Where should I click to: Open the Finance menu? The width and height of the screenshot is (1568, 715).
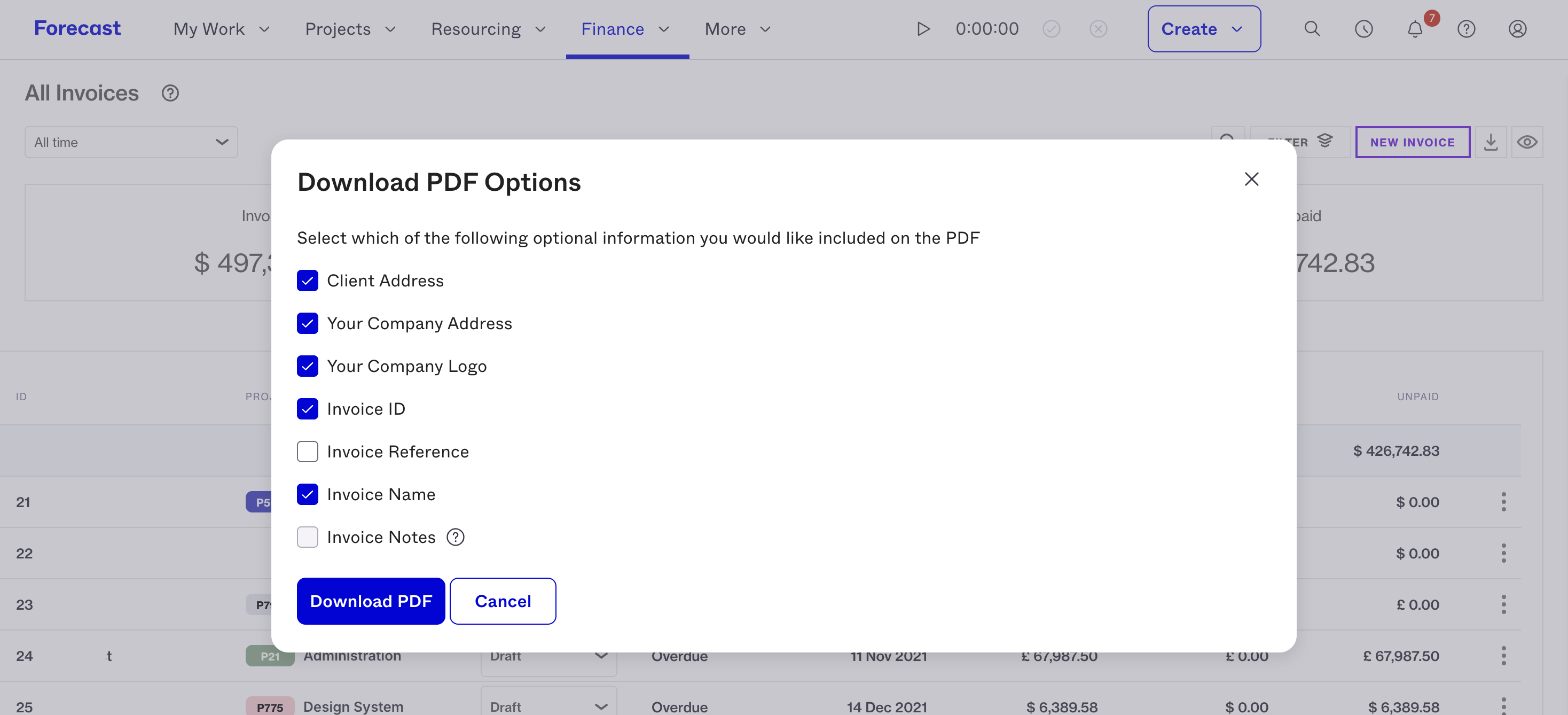coord(626,29)
